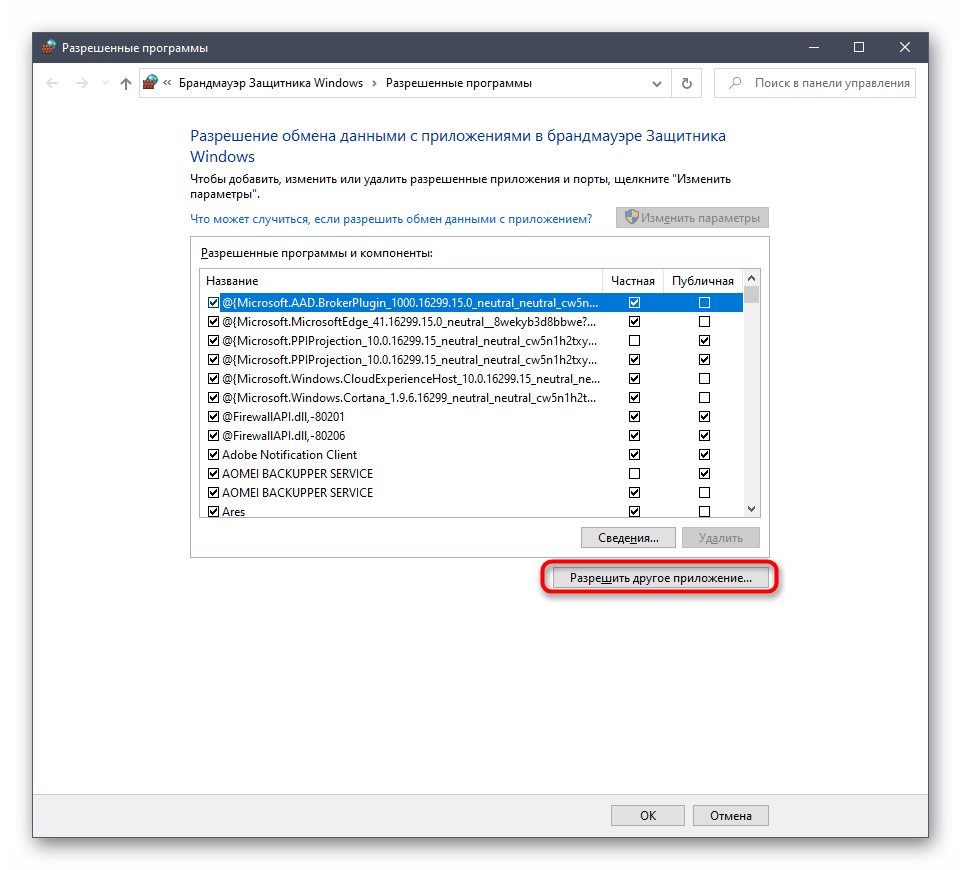Viewport: 961px width, 870px height.
Task: Click the window title firewall icon
Action: tap(49, 47)
